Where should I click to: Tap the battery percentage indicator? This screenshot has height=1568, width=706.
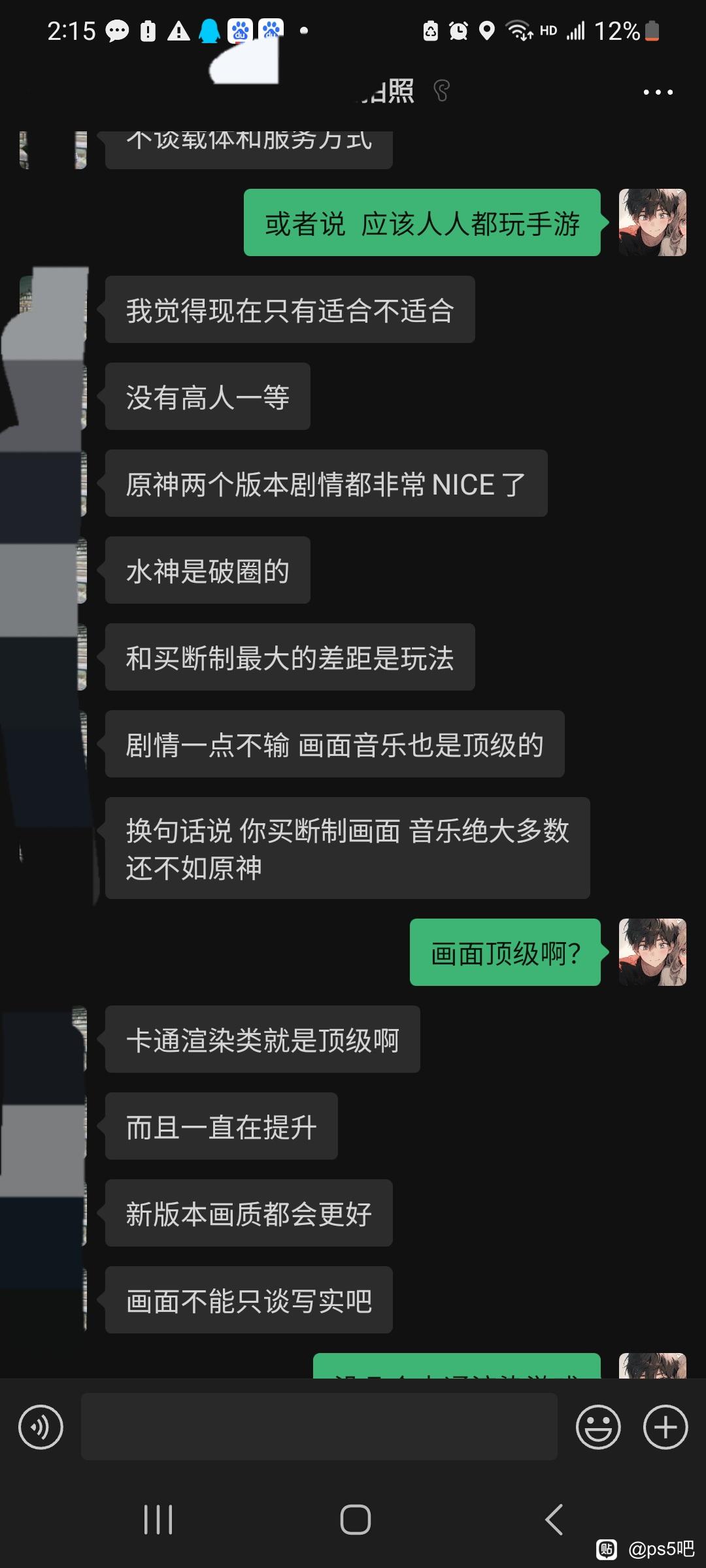coord(617,31)
